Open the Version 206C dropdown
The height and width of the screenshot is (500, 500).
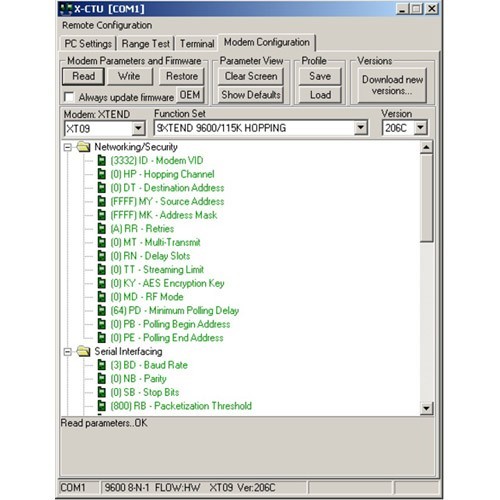(x=421, y=128)
